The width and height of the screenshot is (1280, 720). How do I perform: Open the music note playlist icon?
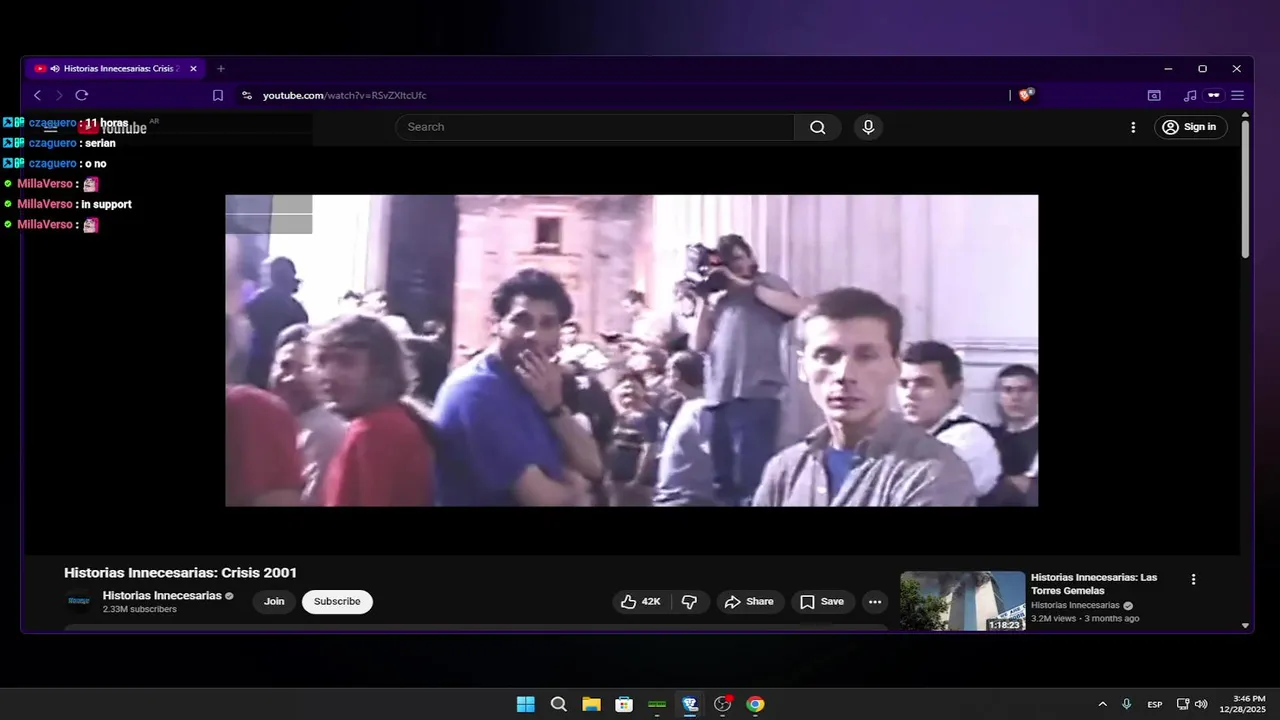pyautogui.click(x=1189, y=95)
